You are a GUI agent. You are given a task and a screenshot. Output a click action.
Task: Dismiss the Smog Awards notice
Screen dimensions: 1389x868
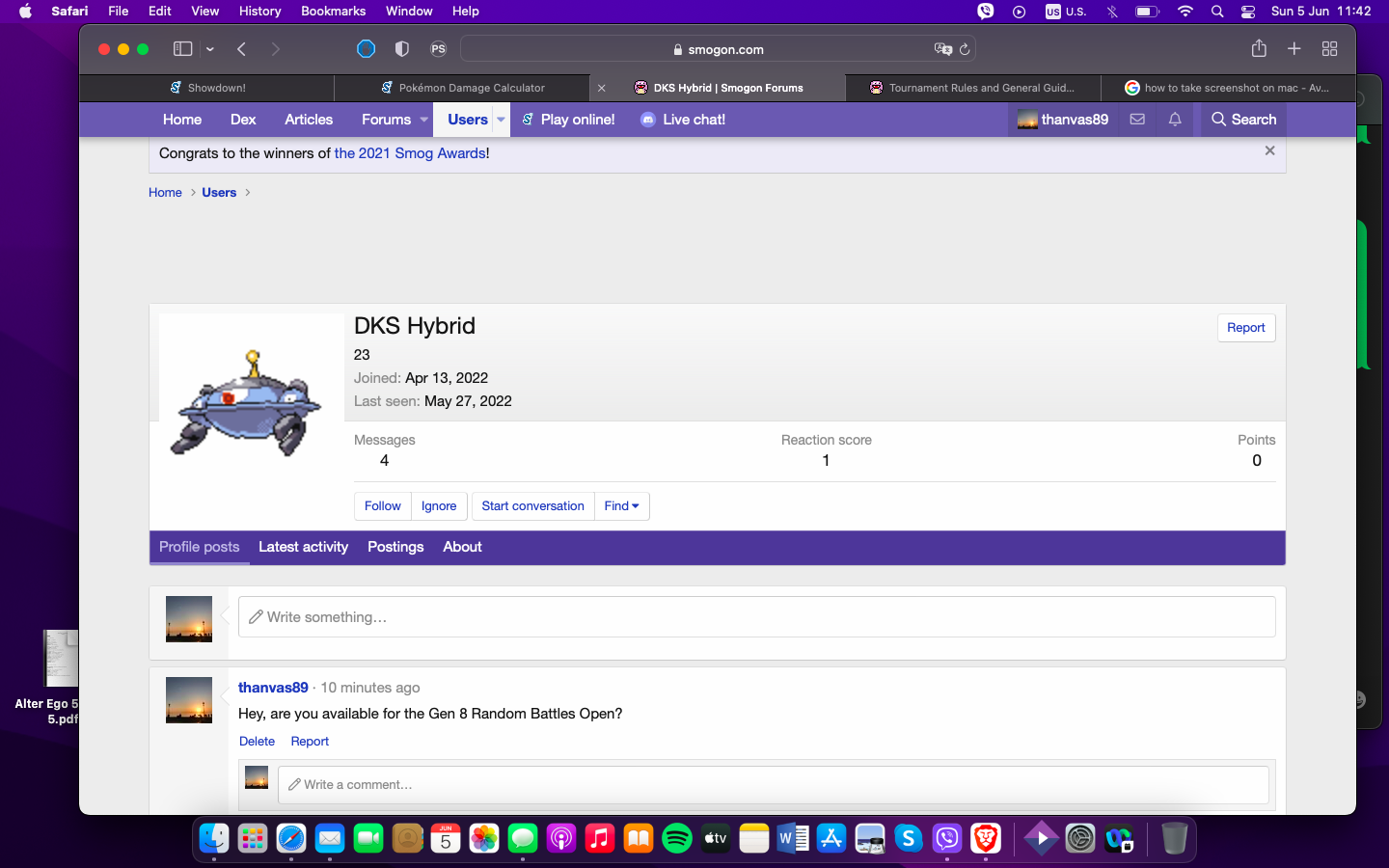pyautogui.click(x=1269, y=150)
